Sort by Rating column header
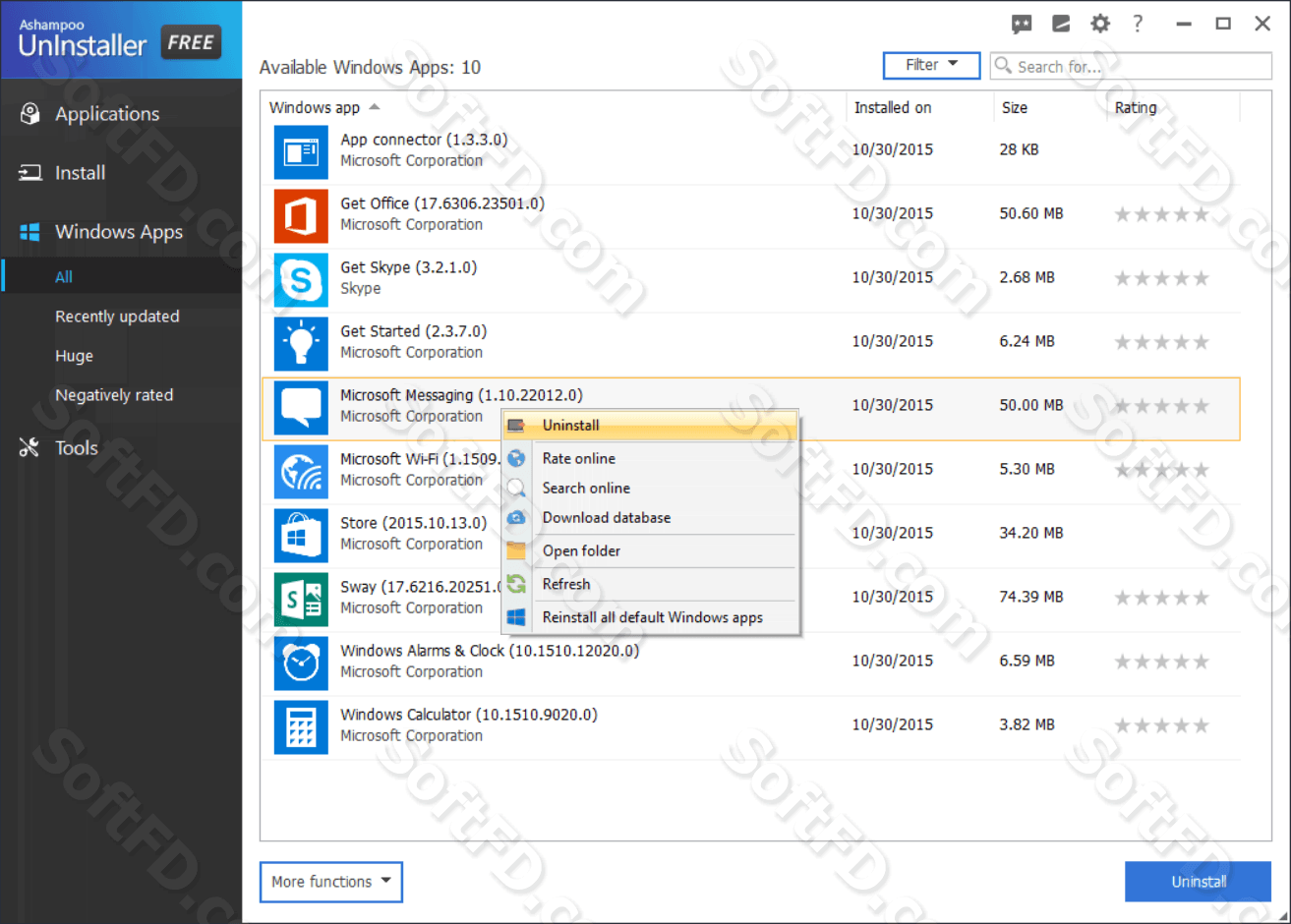1291x924 pixels. pyautogui.click(x=1136, y=107)
